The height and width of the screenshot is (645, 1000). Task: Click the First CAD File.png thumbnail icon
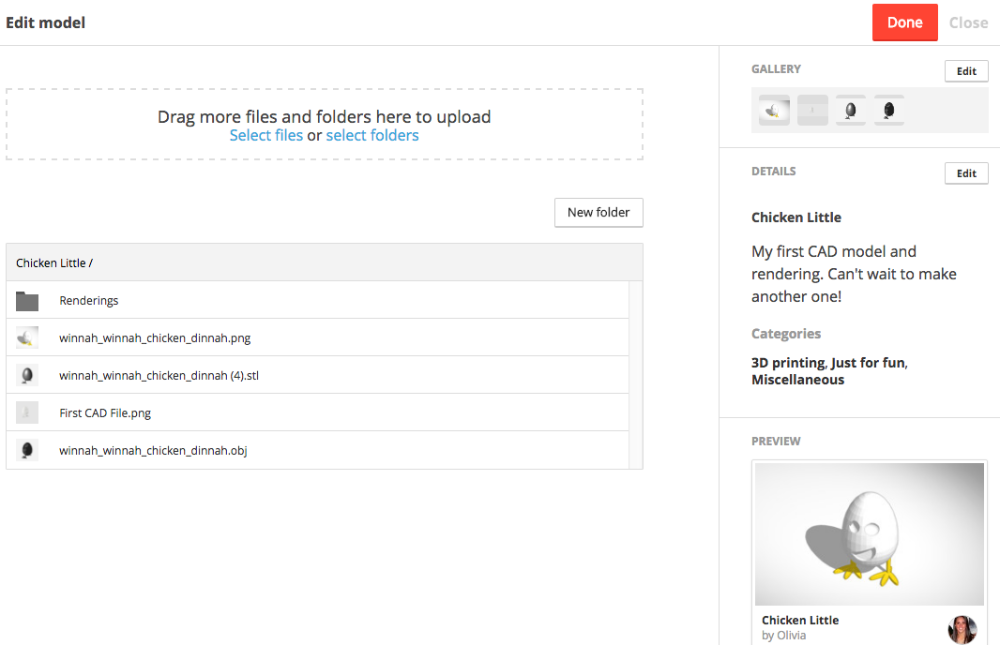click(x=27, y=413)
